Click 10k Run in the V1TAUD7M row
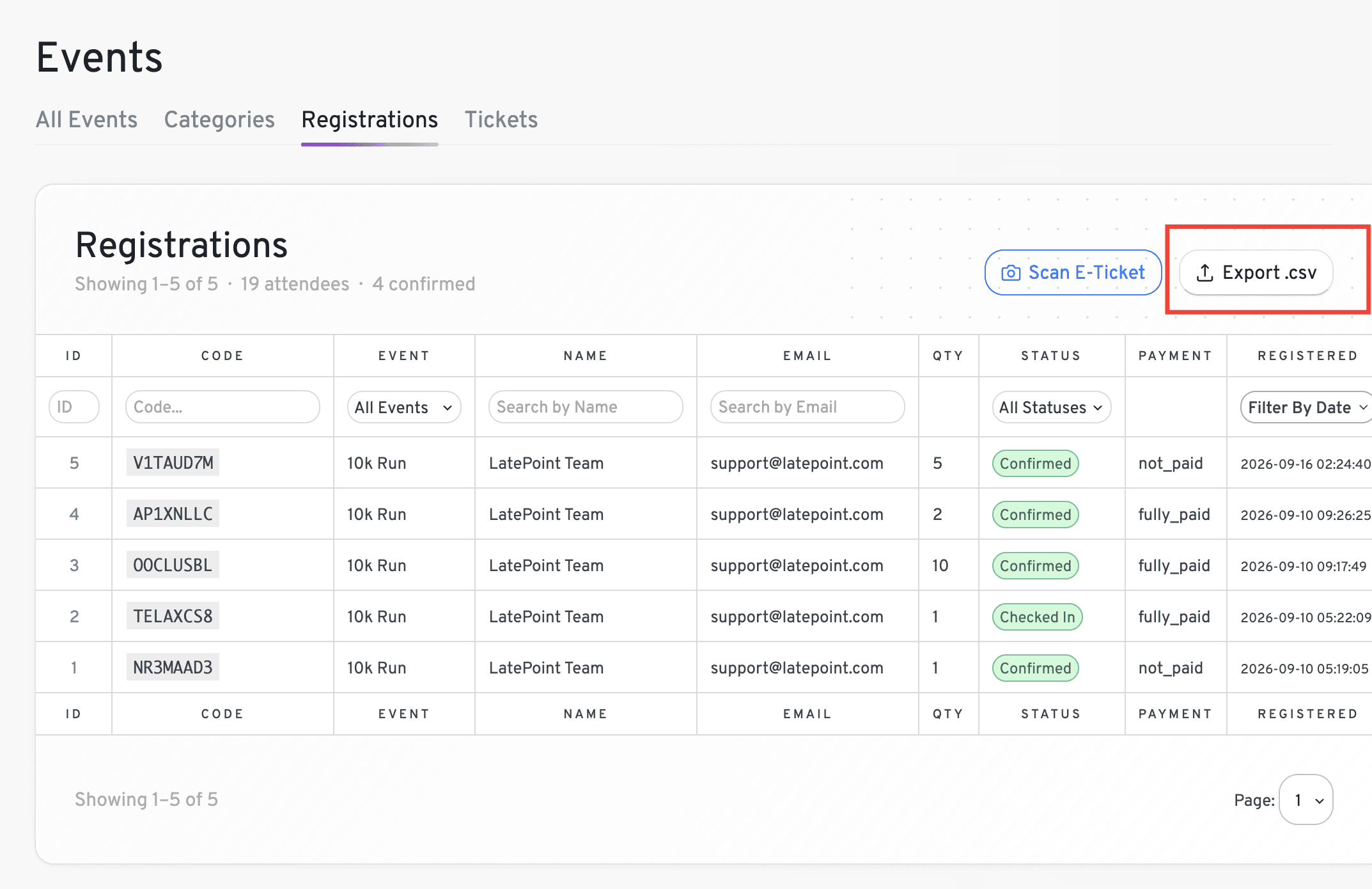 377,463
